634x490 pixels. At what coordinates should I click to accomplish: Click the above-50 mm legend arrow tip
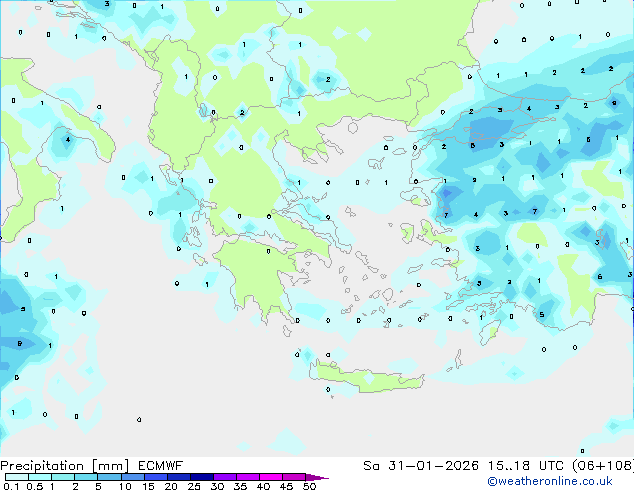coord(317,477)
